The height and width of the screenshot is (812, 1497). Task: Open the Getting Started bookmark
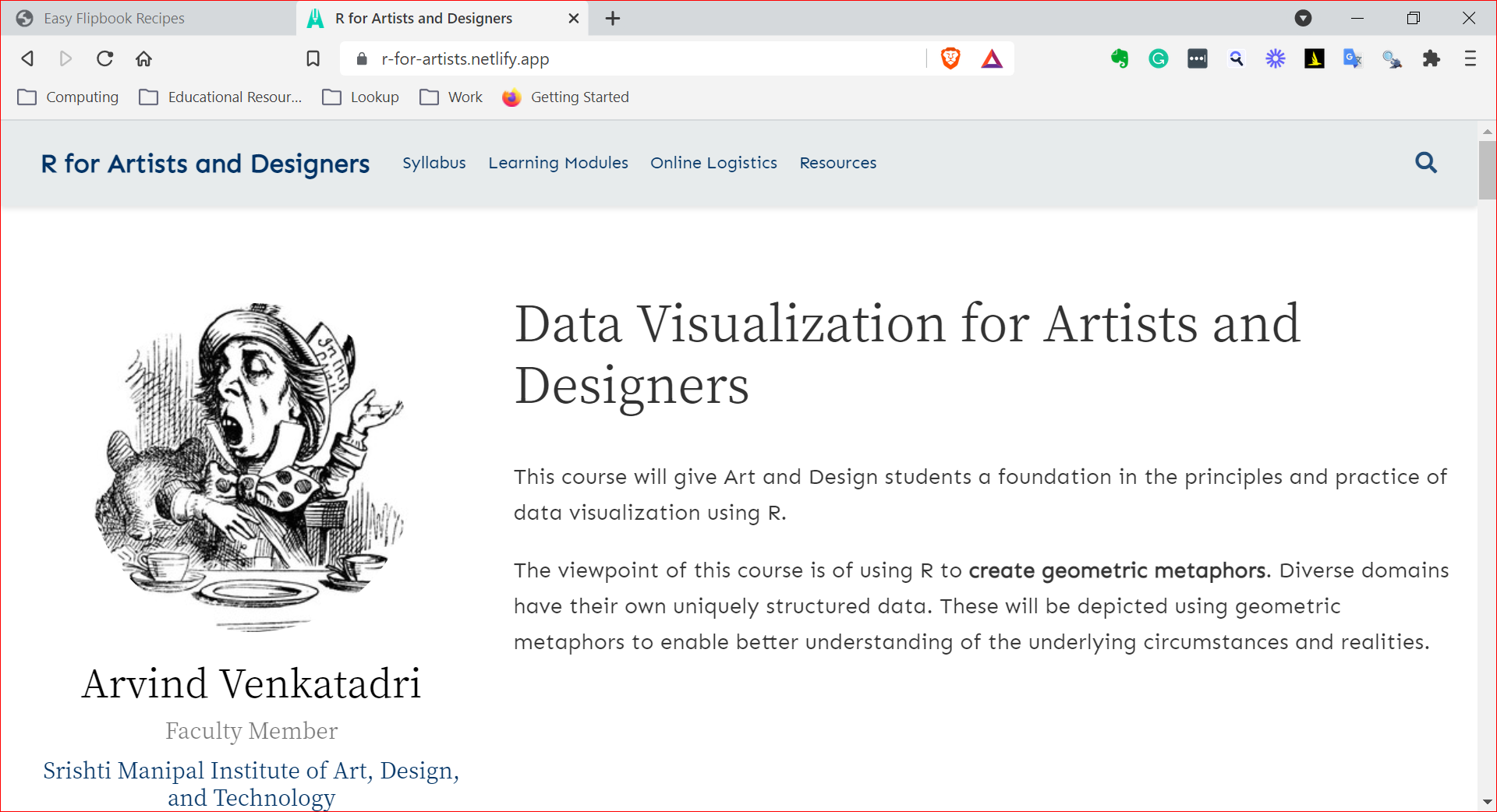pos(566,97)
